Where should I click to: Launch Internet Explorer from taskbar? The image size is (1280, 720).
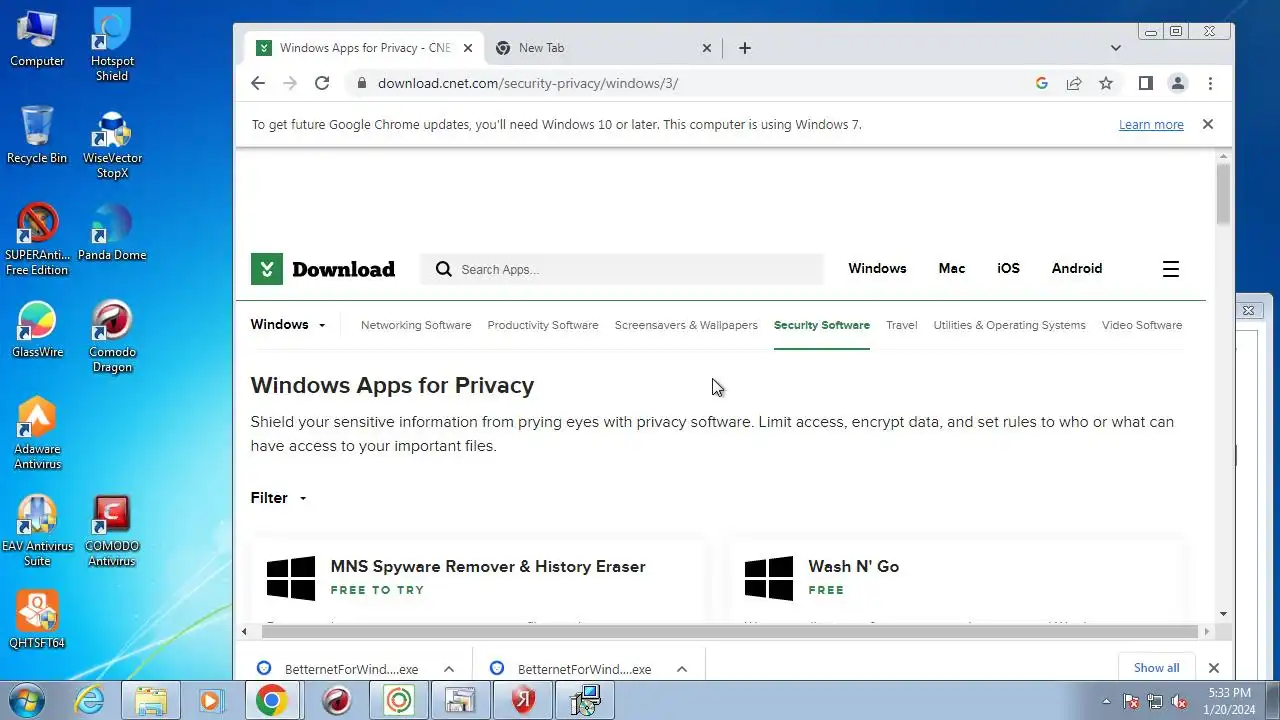click(89, 701)
